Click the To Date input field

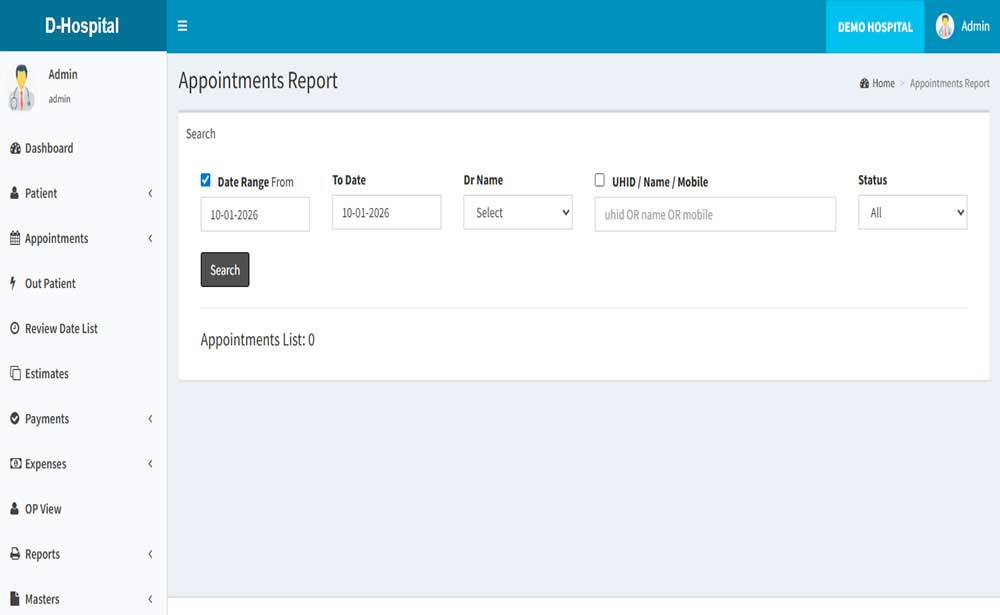386,213
